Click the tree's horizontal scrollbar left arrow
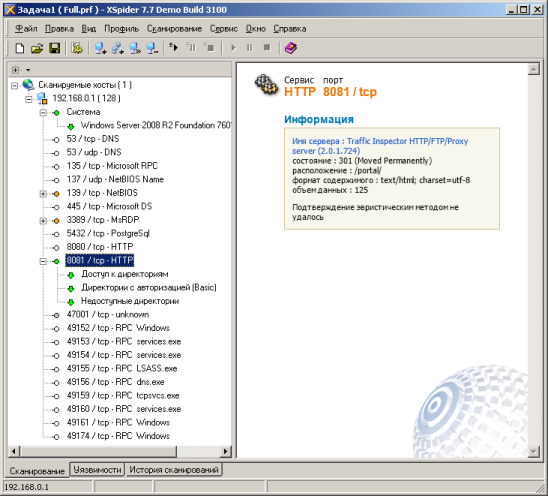 pos(14,451)
